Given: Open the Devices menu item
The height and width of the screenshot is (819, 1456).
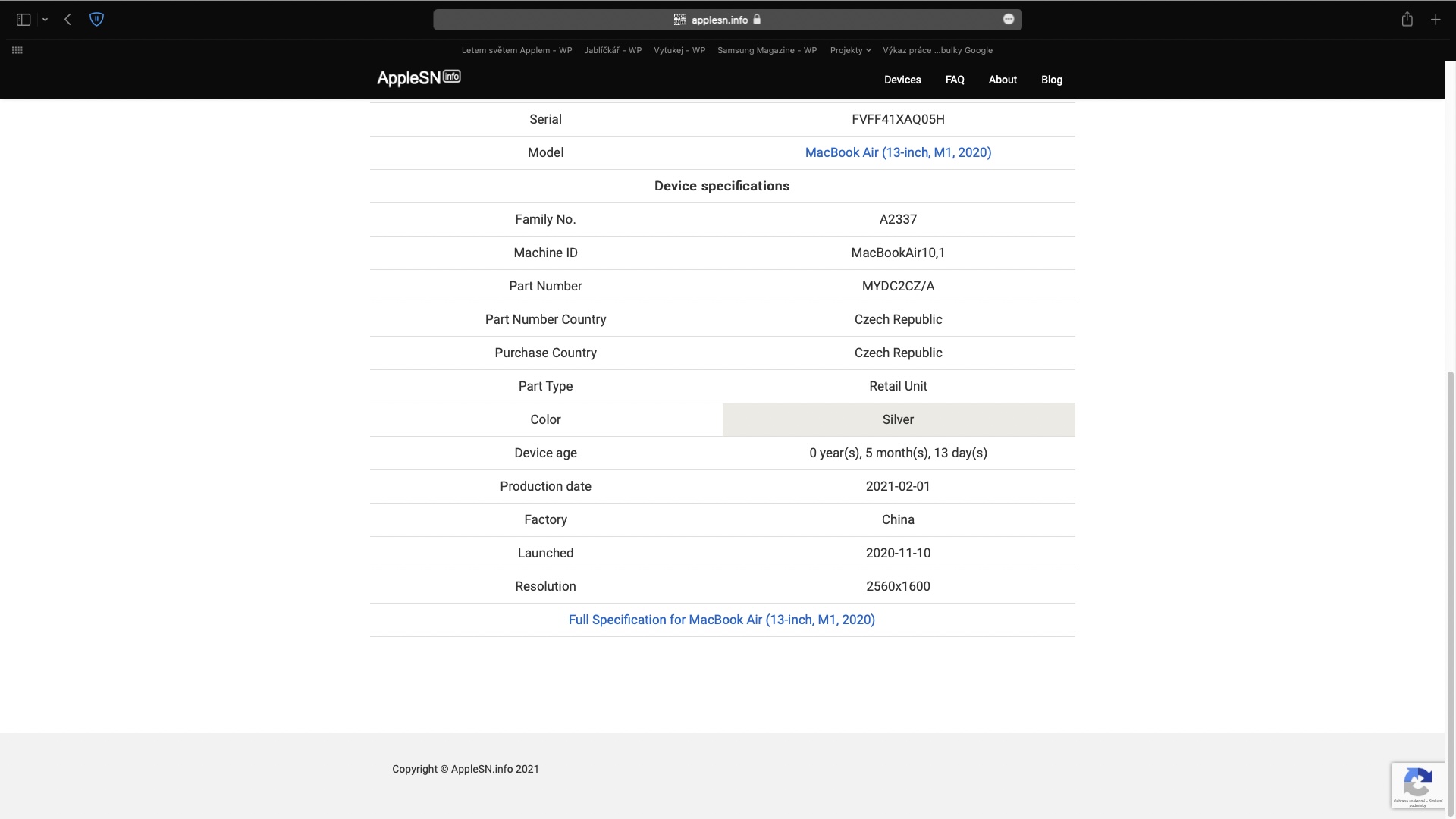Looking at the screenshot, I should pyautogui.click(x=902, y=80).
